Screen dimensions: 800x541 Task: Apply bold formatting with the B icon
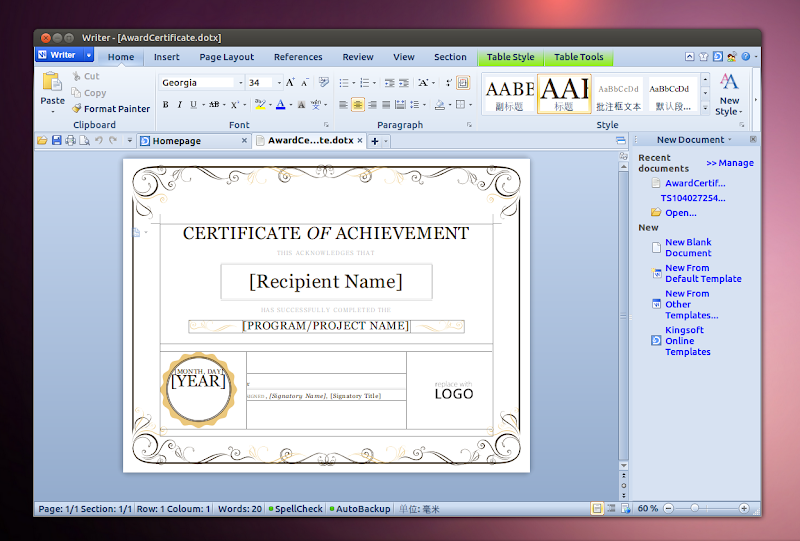pyautogui.click(x=166, y=105)
